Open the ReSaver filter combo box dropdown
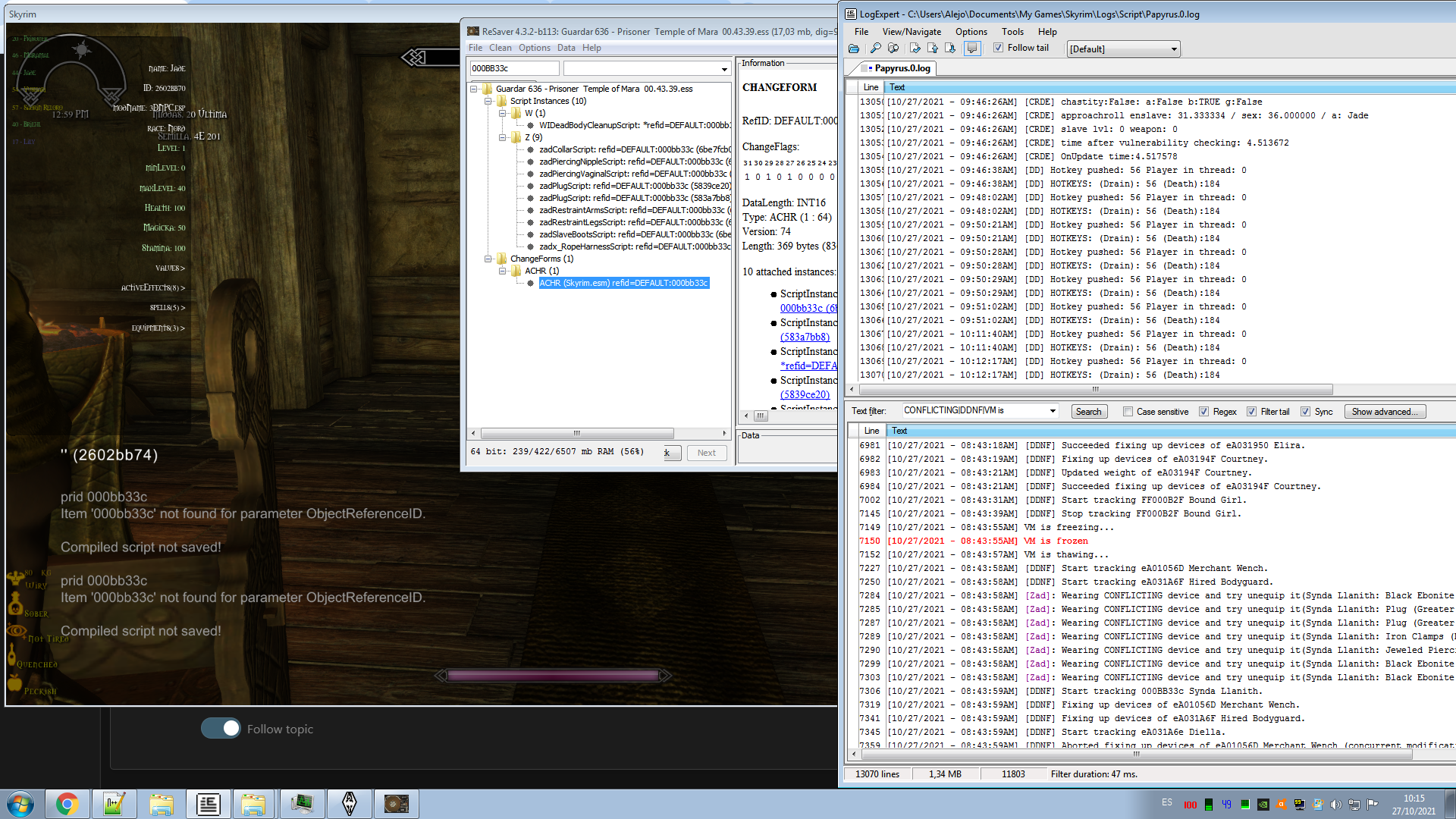Screen dimensions: 1456x819 tap(724, 69)
